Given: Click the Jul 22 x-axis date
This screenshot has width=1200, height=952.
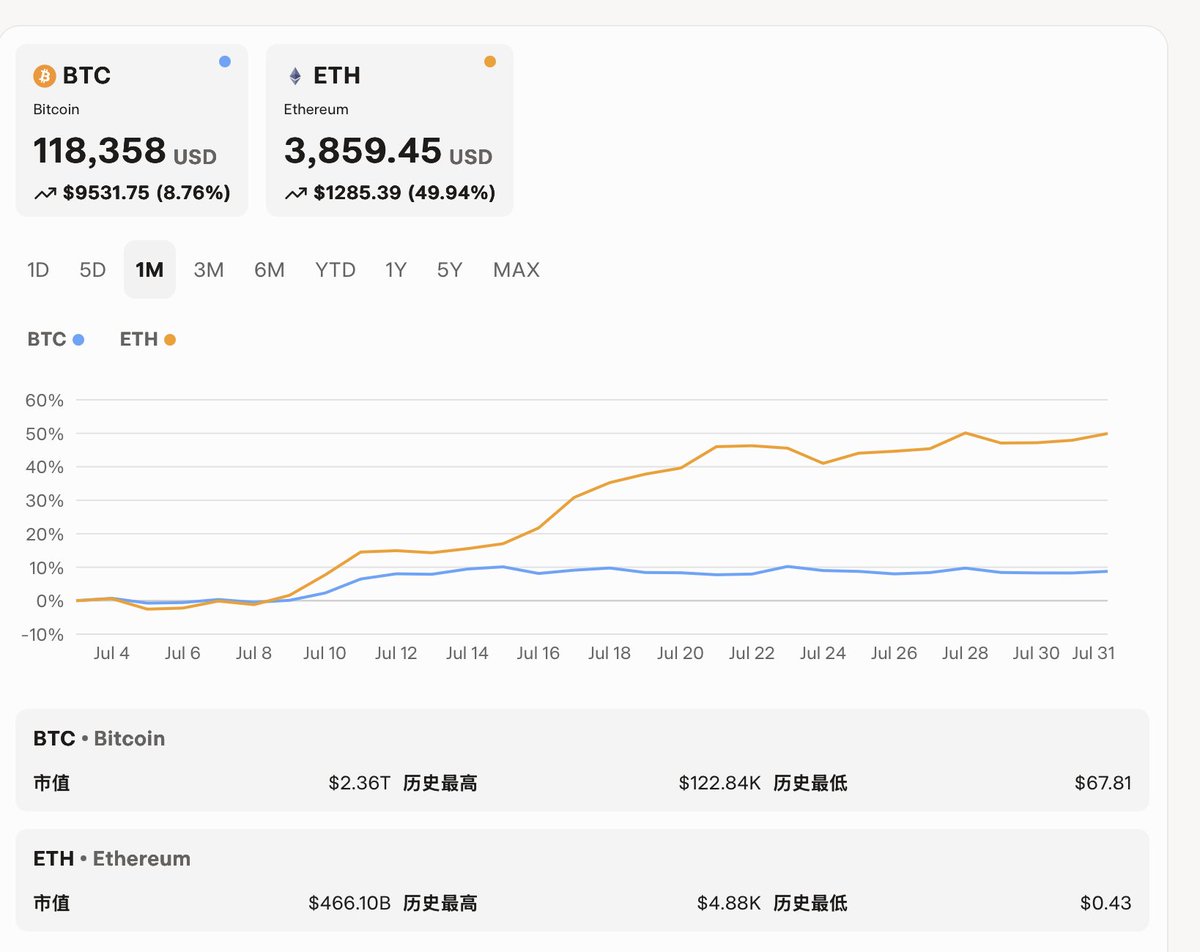Looking at the screenshot, I should tap(752, 653).
